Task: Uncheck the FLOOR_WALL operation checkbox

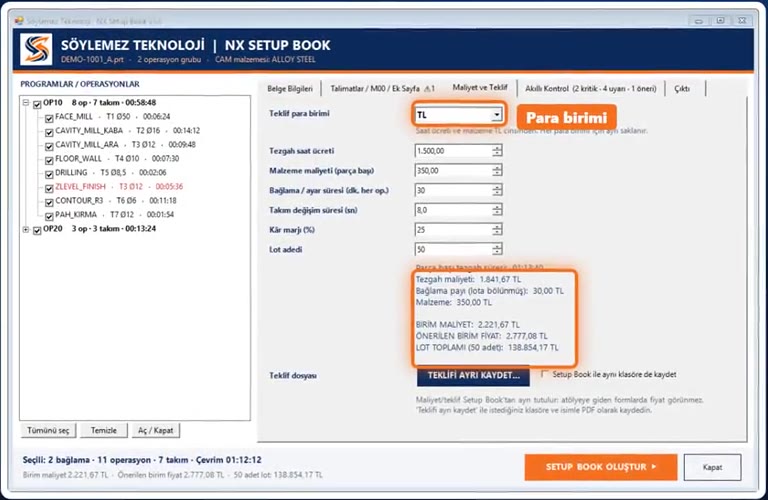Action: (49, 160)
